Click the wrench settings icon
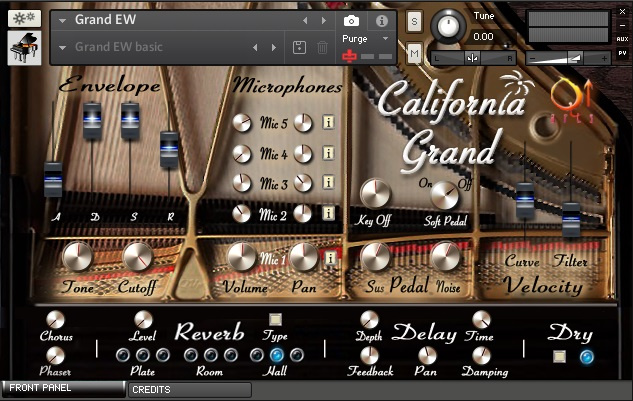 click(24, 19)
